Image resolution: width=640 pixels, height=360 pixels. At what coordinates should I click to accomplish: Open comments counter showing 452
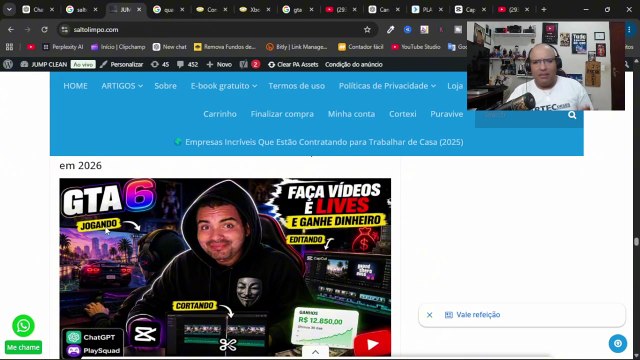(187, 64)
